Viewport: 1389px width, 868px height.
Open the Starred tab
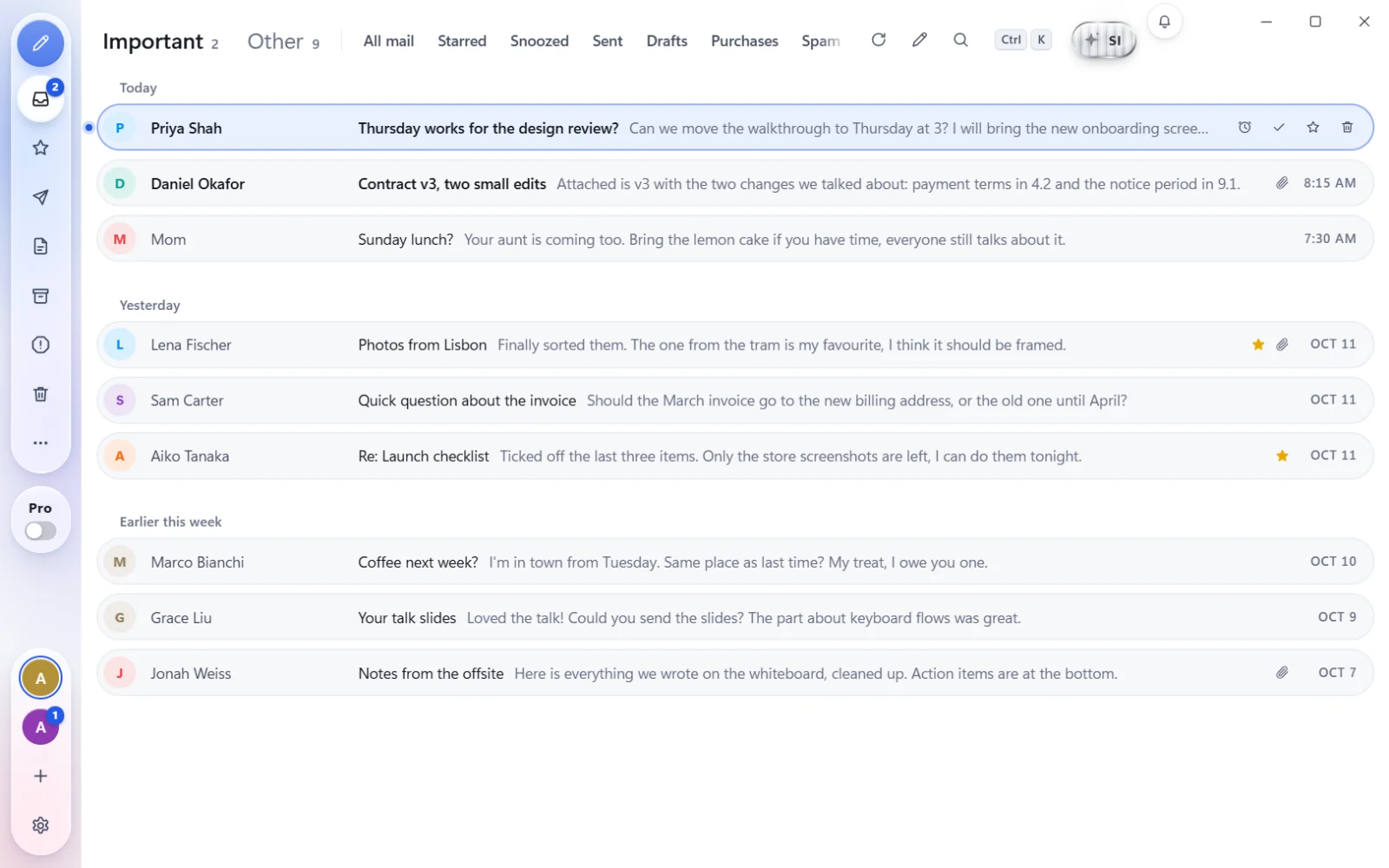click(x=462, y=41)
